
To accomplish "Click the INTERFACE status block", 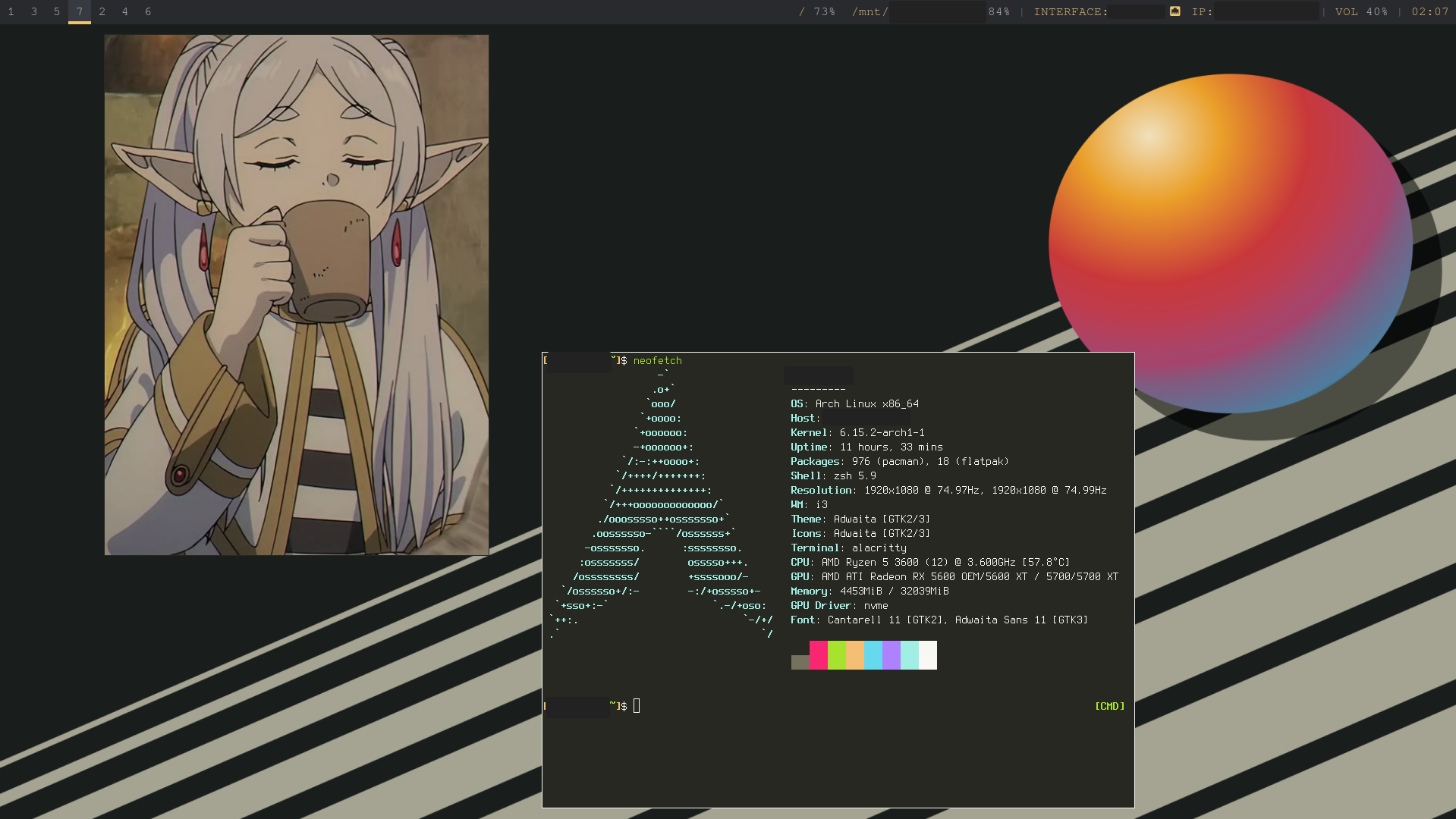I will click(x=1100, y=11).
